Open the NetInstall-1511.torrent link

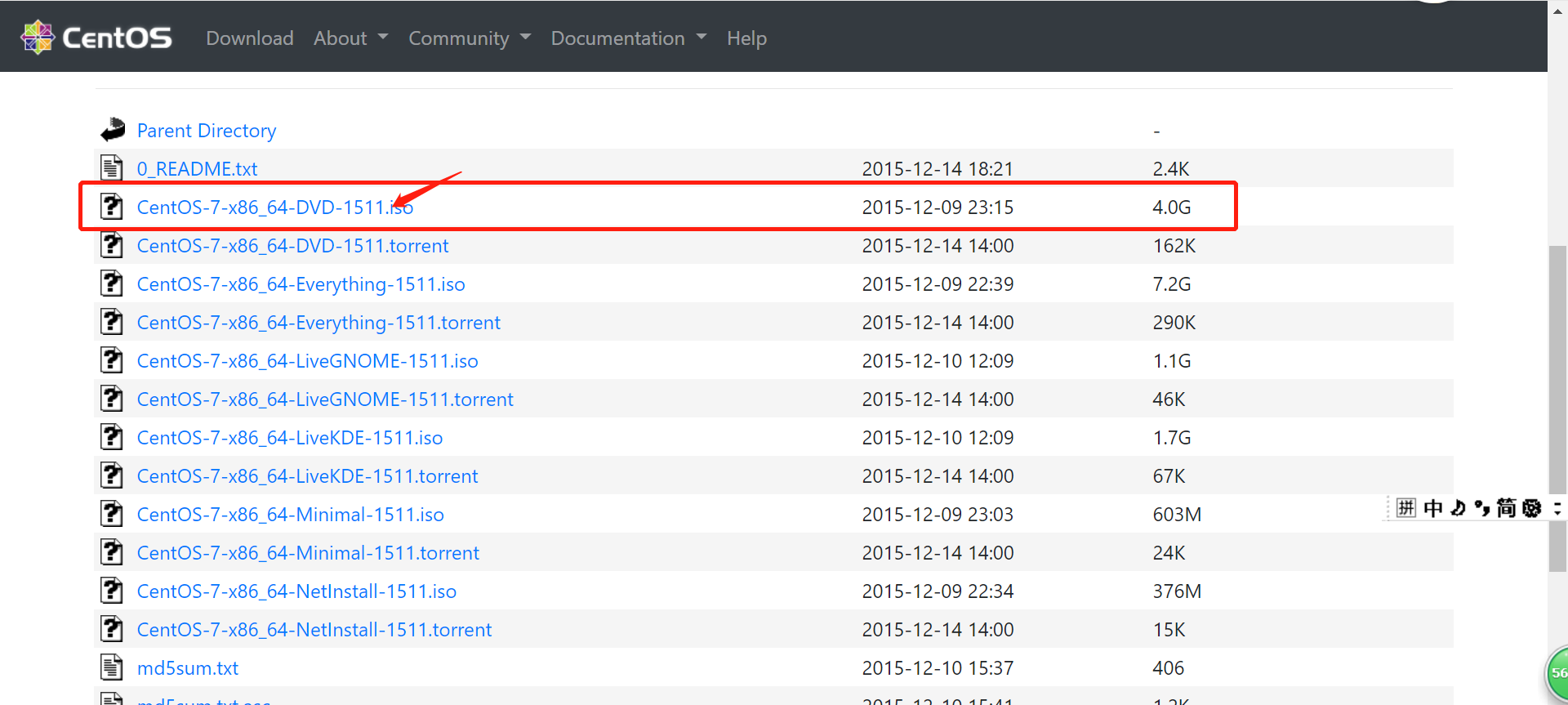314,630
